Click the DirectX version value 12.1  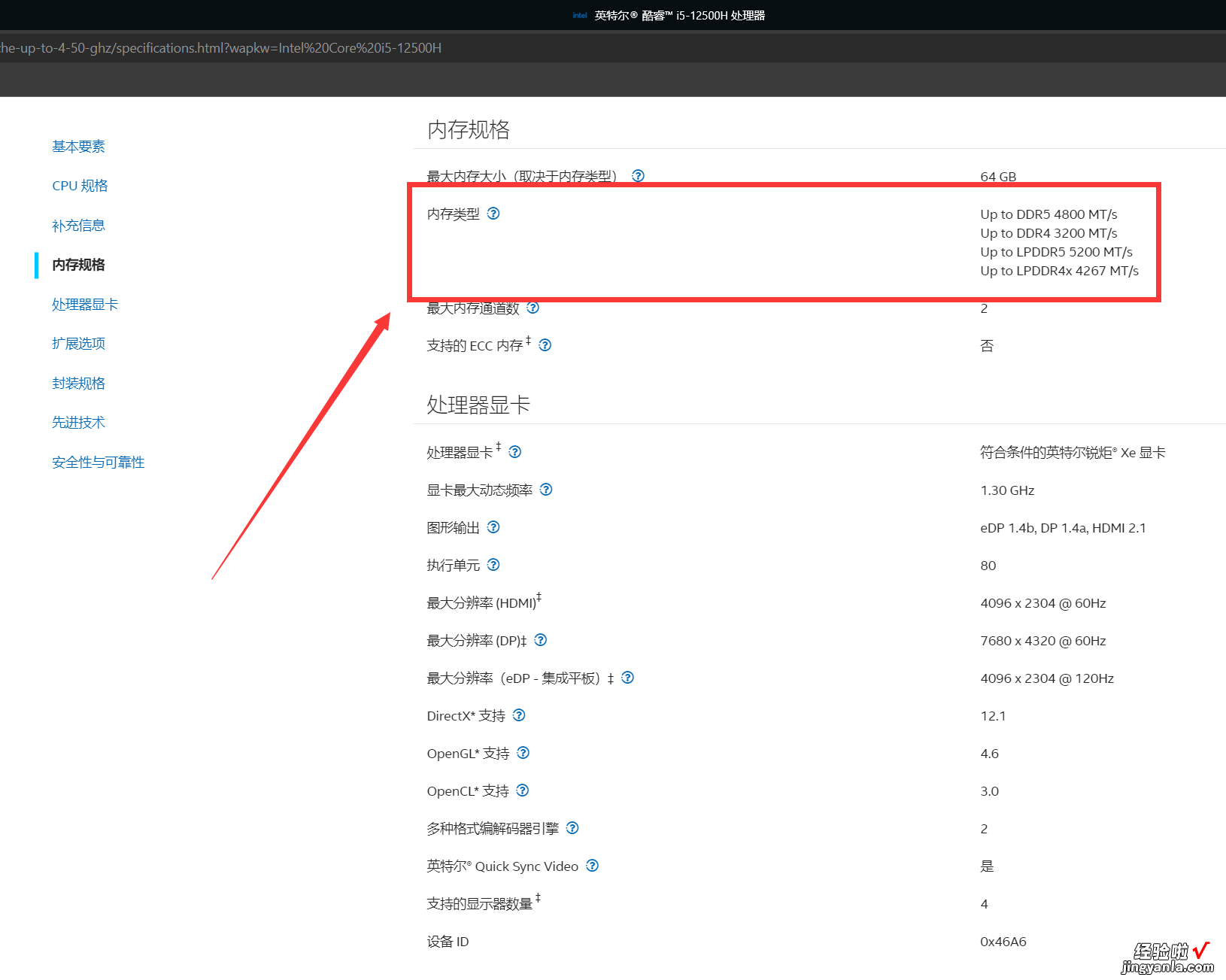click(x=993, y=716)
